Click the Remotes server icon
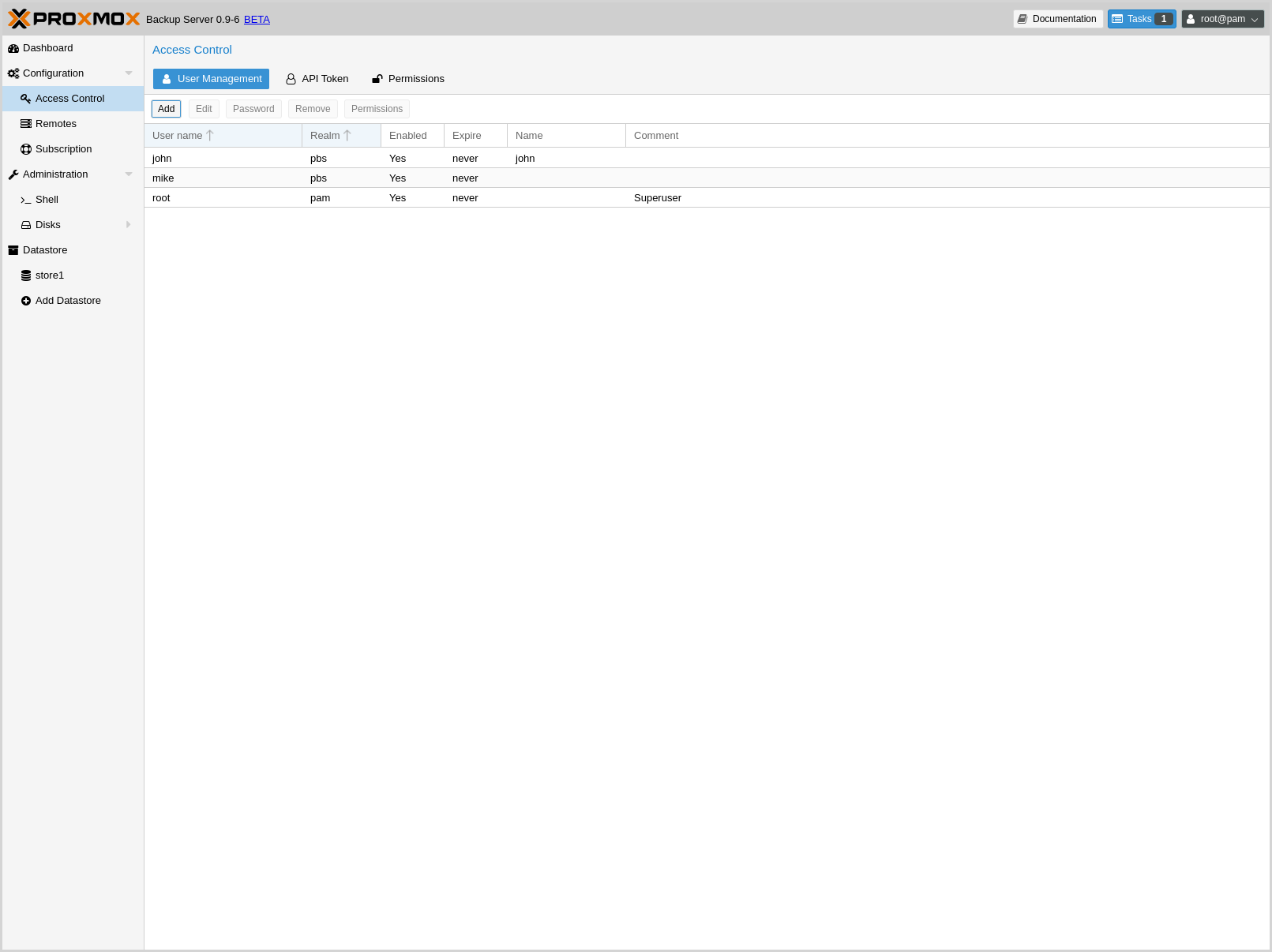Screen dimensions: 1272x952 click(x=26, y=124)
